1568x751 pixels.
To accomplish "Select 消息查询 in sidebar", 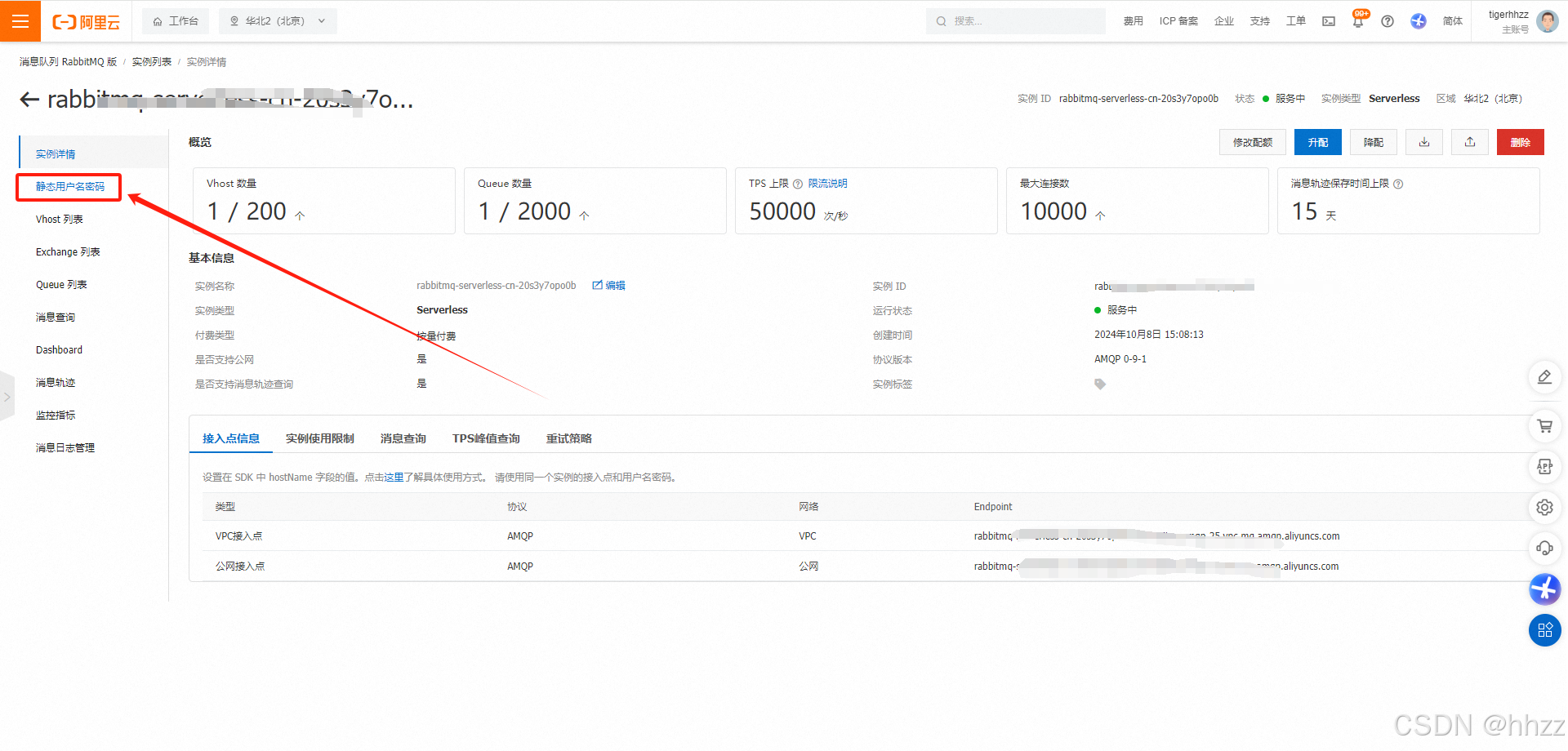I will [56, 318].
